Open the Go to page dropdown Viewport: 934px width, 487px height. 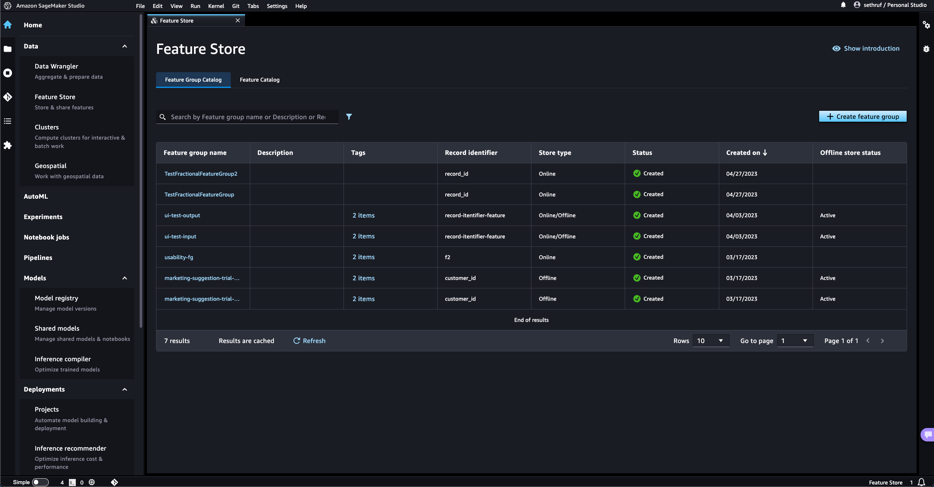click(795, 341)
